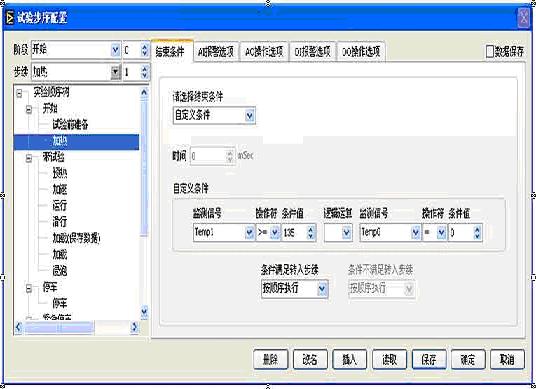This screenshot has width=536, height=389.
Task: Open the AO操作选项 tab
Action: [264, 52]
